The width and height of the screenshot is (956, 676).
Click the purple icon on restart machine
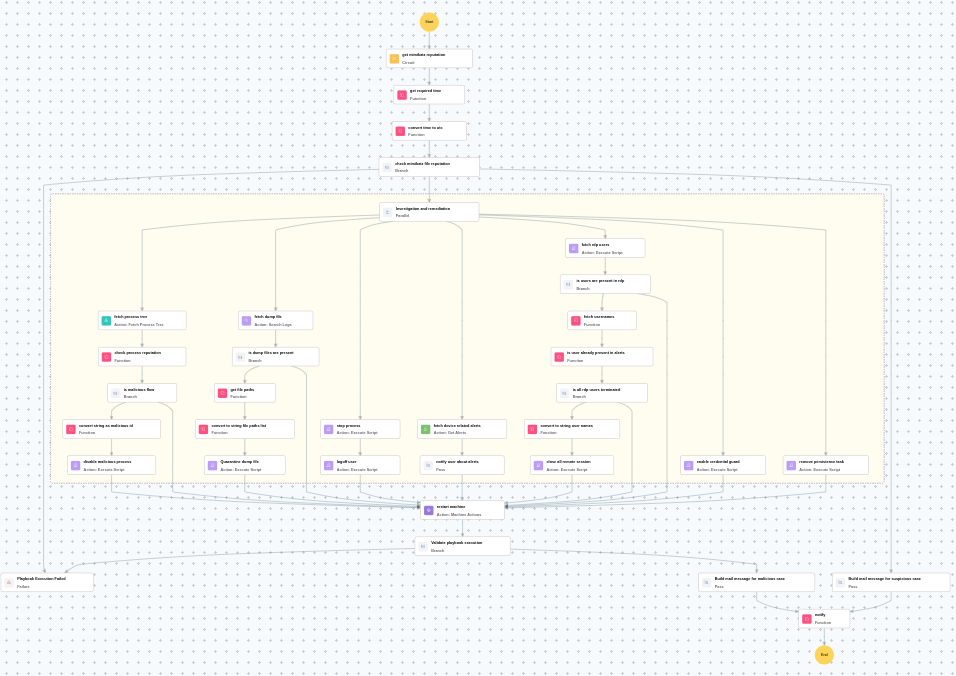pos(429,510)
